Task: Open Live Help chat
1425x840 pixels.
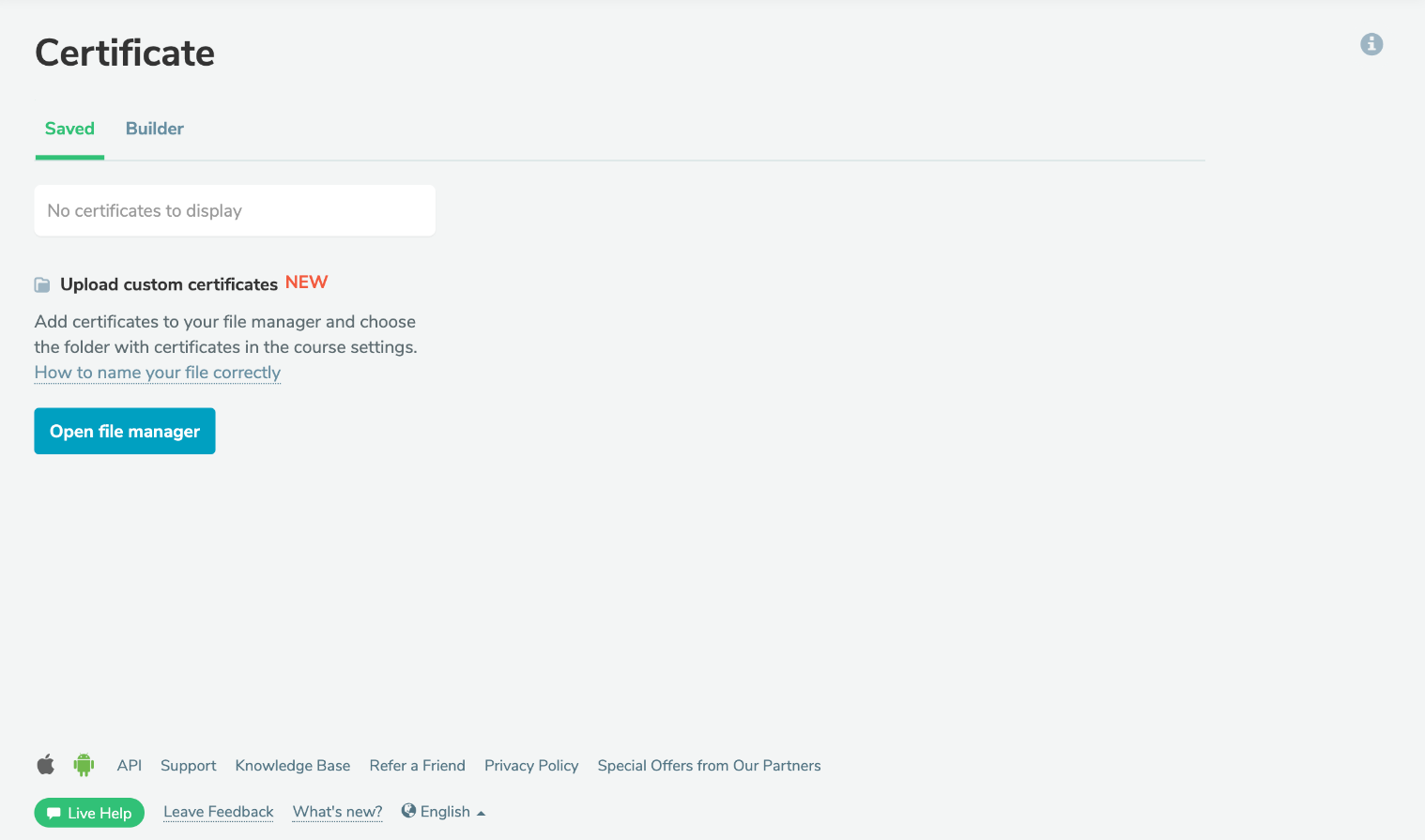Action: (89, 813)
